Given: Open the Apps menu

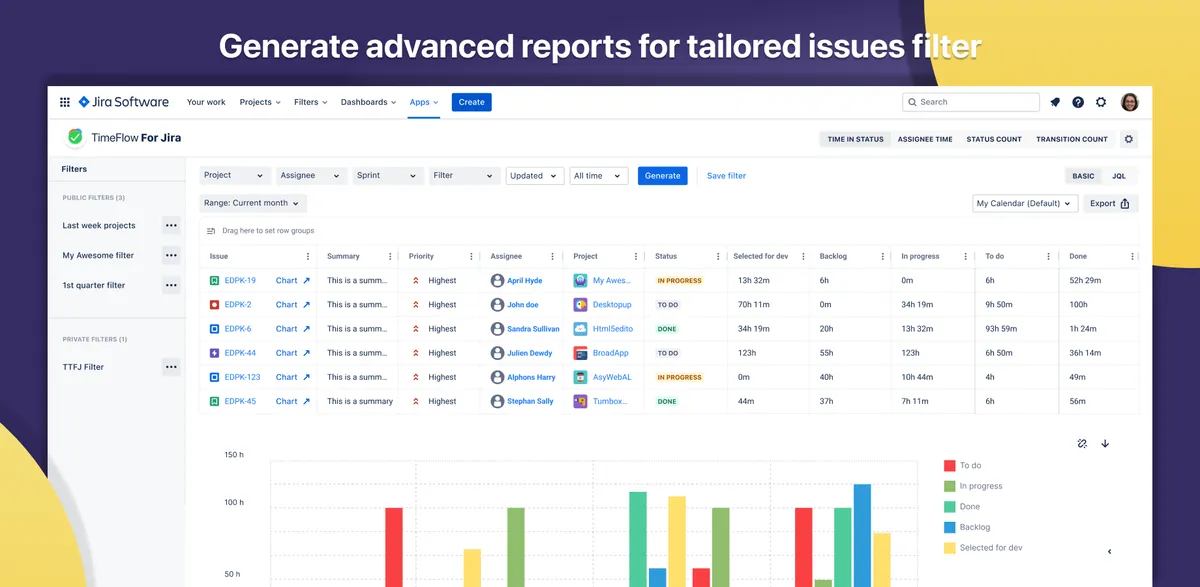Looking at the screenshot, I should pos(424,102).
